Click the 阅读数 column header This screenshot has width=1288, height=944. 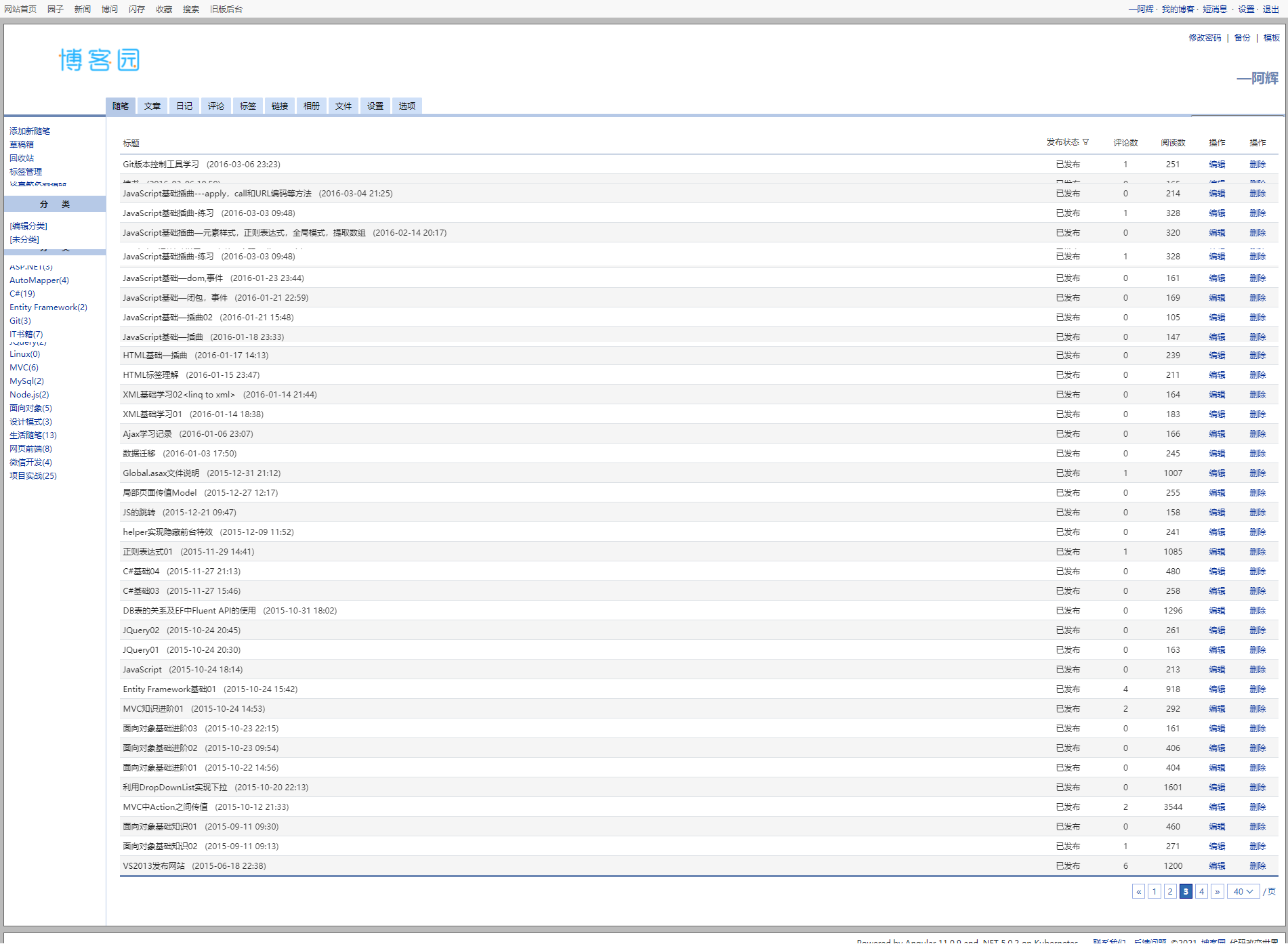pyautogui.click(x=1173, y=142)
